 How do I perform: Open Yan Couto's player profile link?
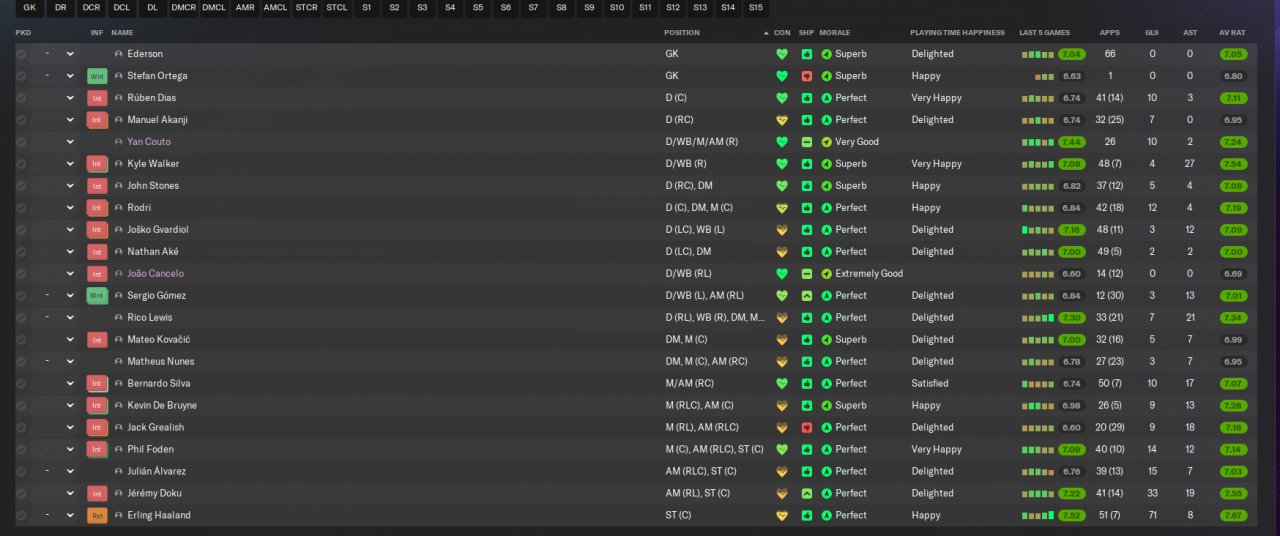point(148,142)
